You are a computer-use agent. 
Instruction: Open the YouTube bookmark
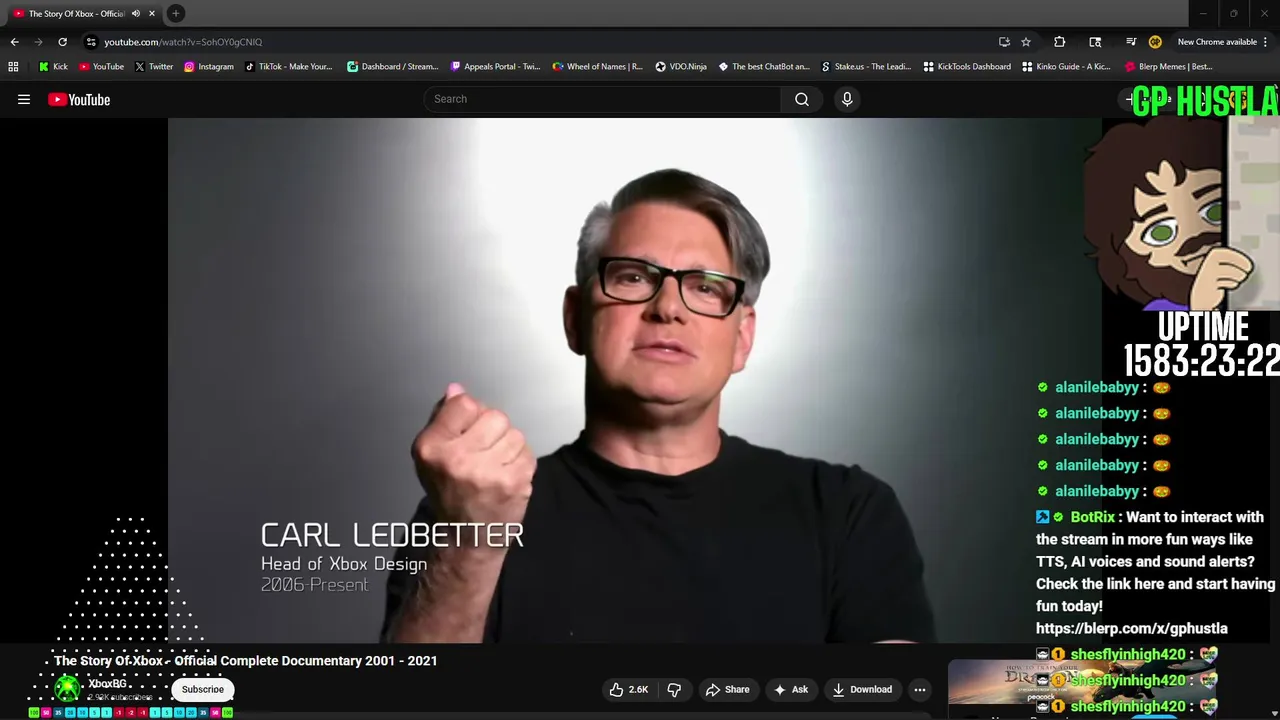101,67
